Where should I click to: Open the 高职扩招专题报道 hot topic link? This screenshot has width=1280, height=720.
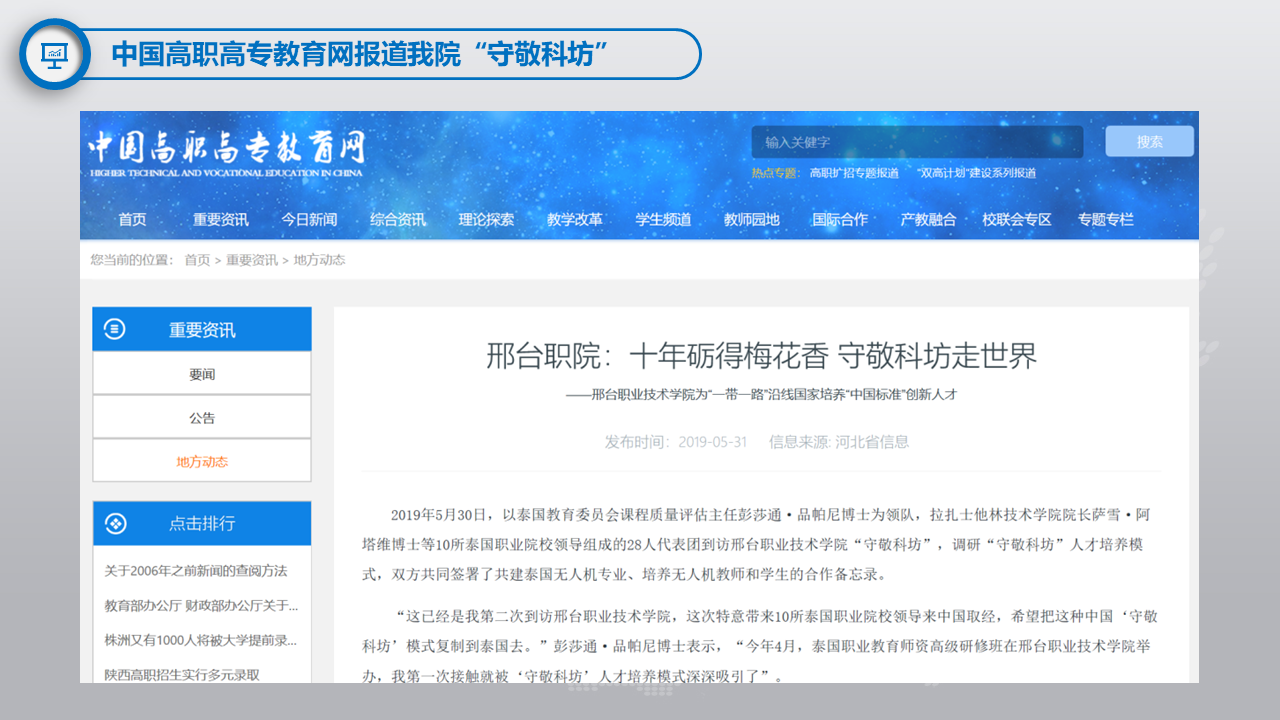pos(854,173)
